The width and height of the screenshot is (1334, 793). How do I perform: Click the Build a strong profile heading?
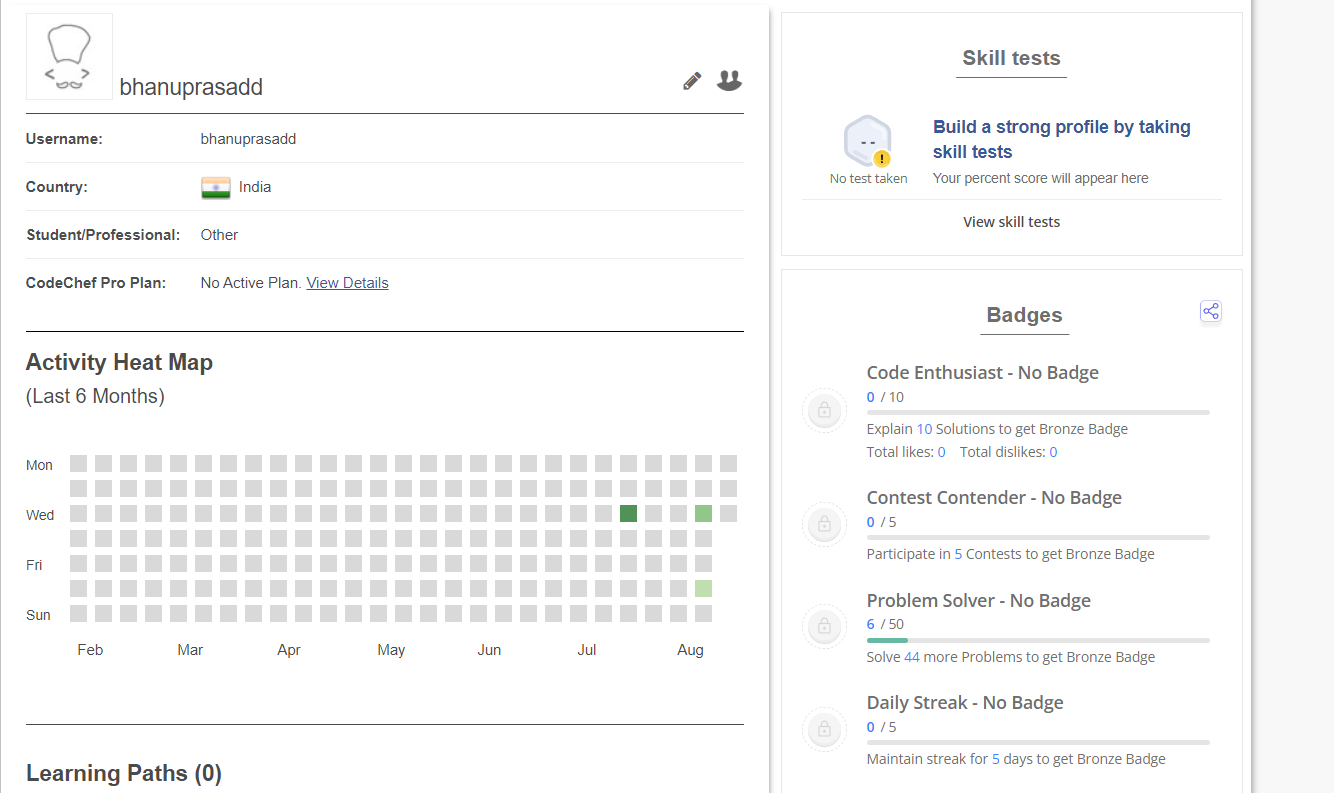click(x=1061, y=139)
